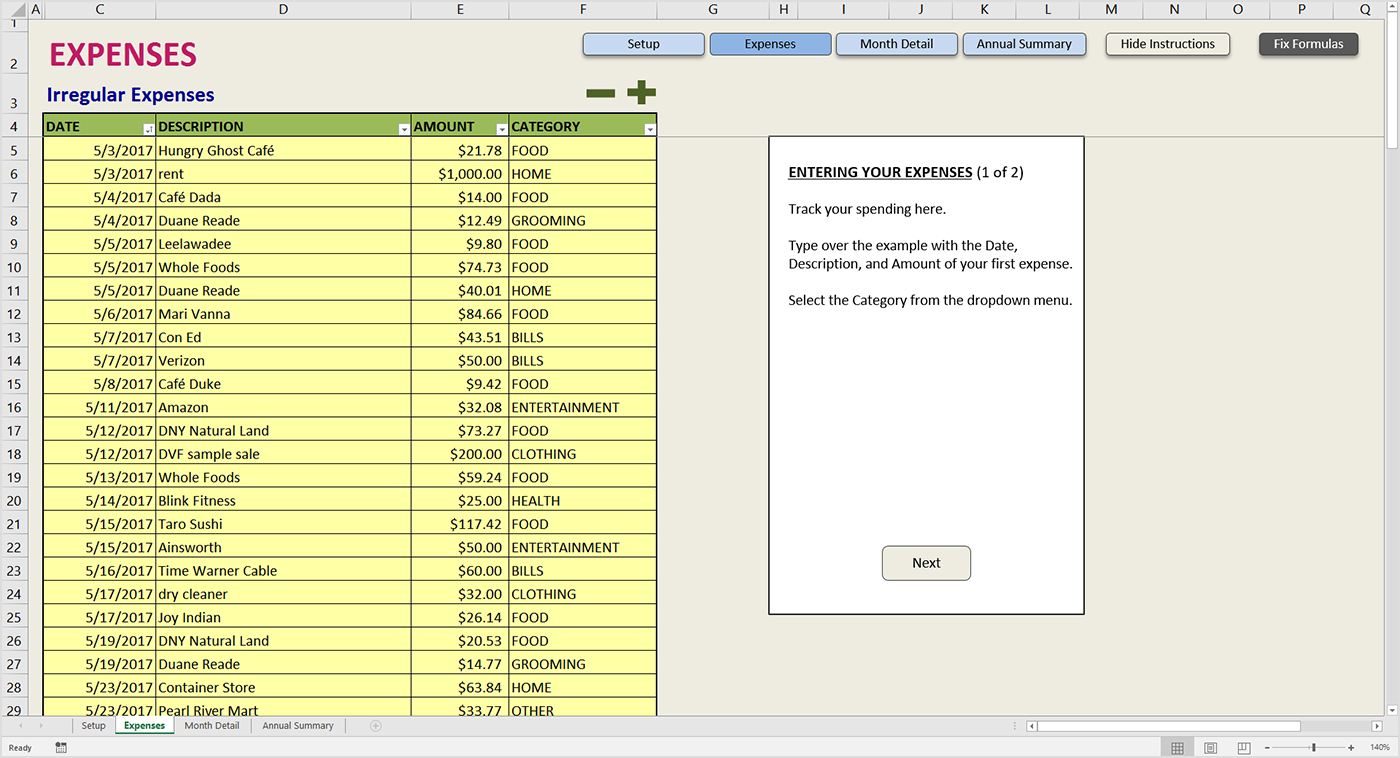Select the $200.00 amount cell
1400x758 pixels.
[460, 454]
